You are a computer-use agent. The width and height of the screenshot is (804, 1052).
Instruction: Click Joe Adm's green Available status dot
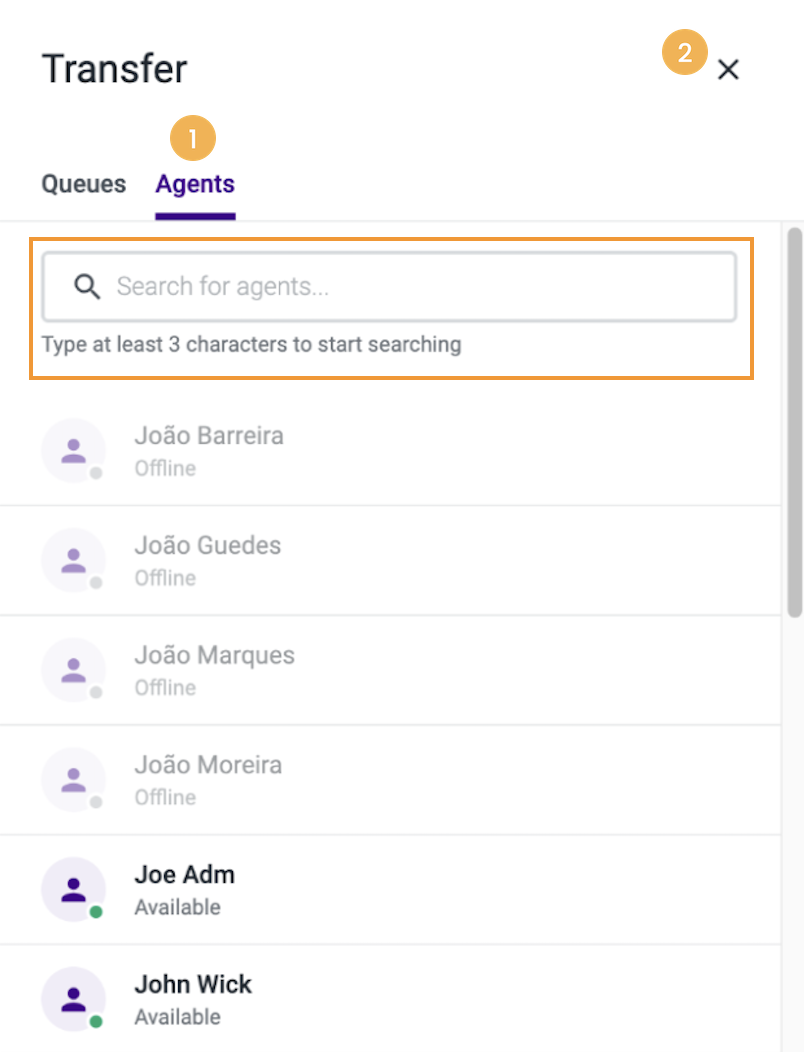coord(96,912)
